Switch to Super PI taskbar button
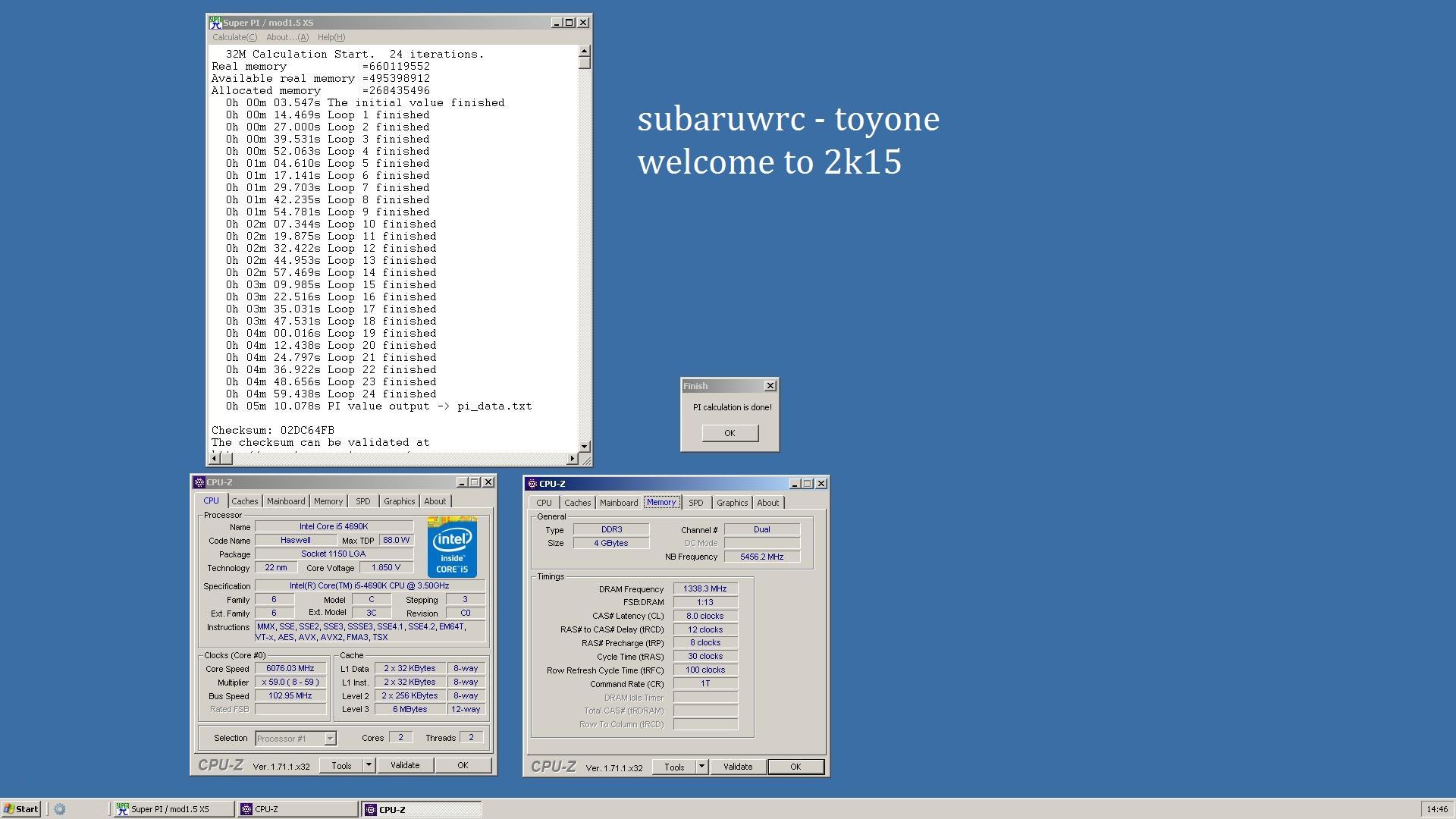Image resolution: width=1456 pixels, height=819 pixels. [x=174, y=809]
